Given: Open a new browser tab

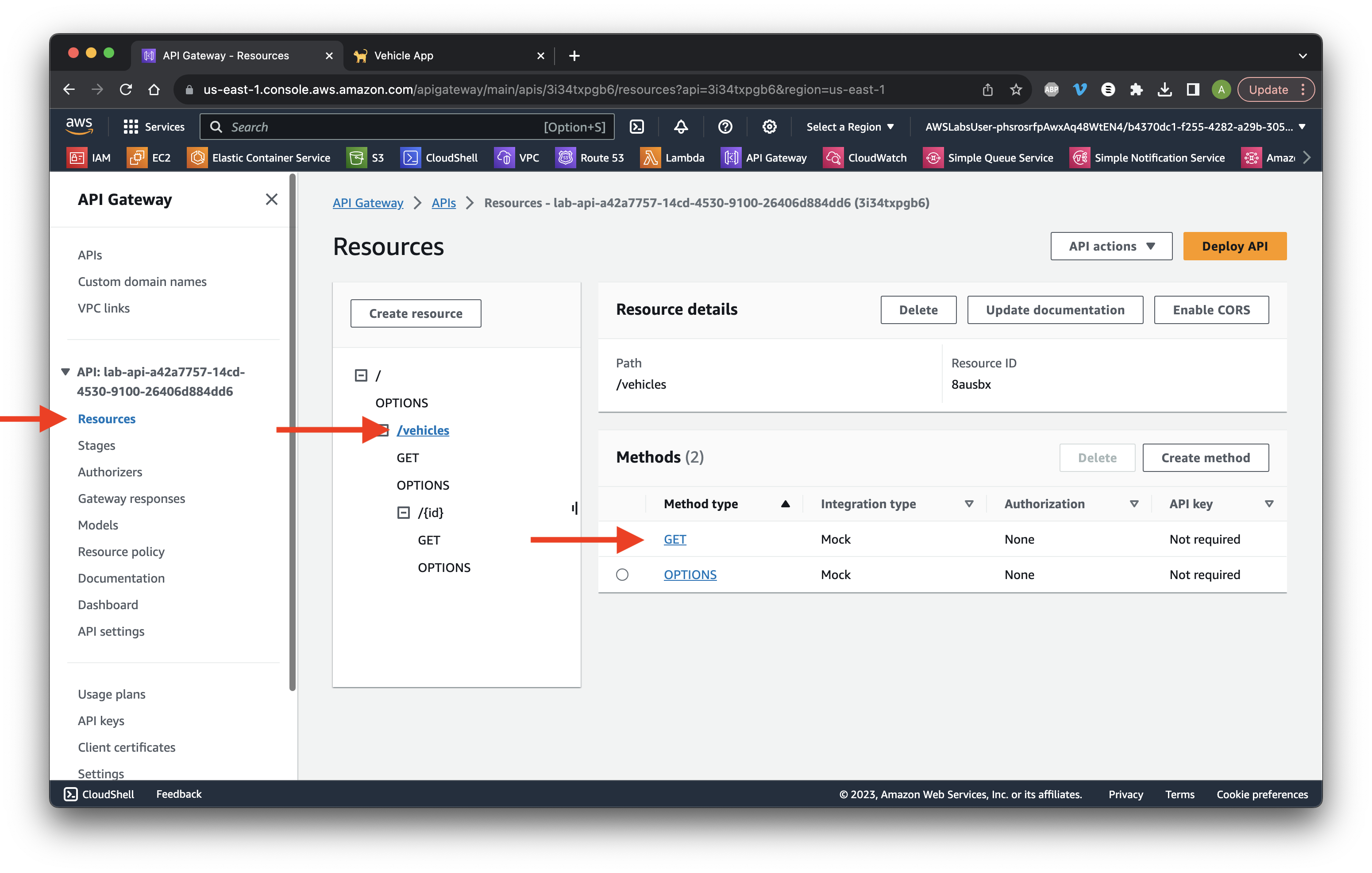Looking at the screenshot, I should (x=574, y=55).
